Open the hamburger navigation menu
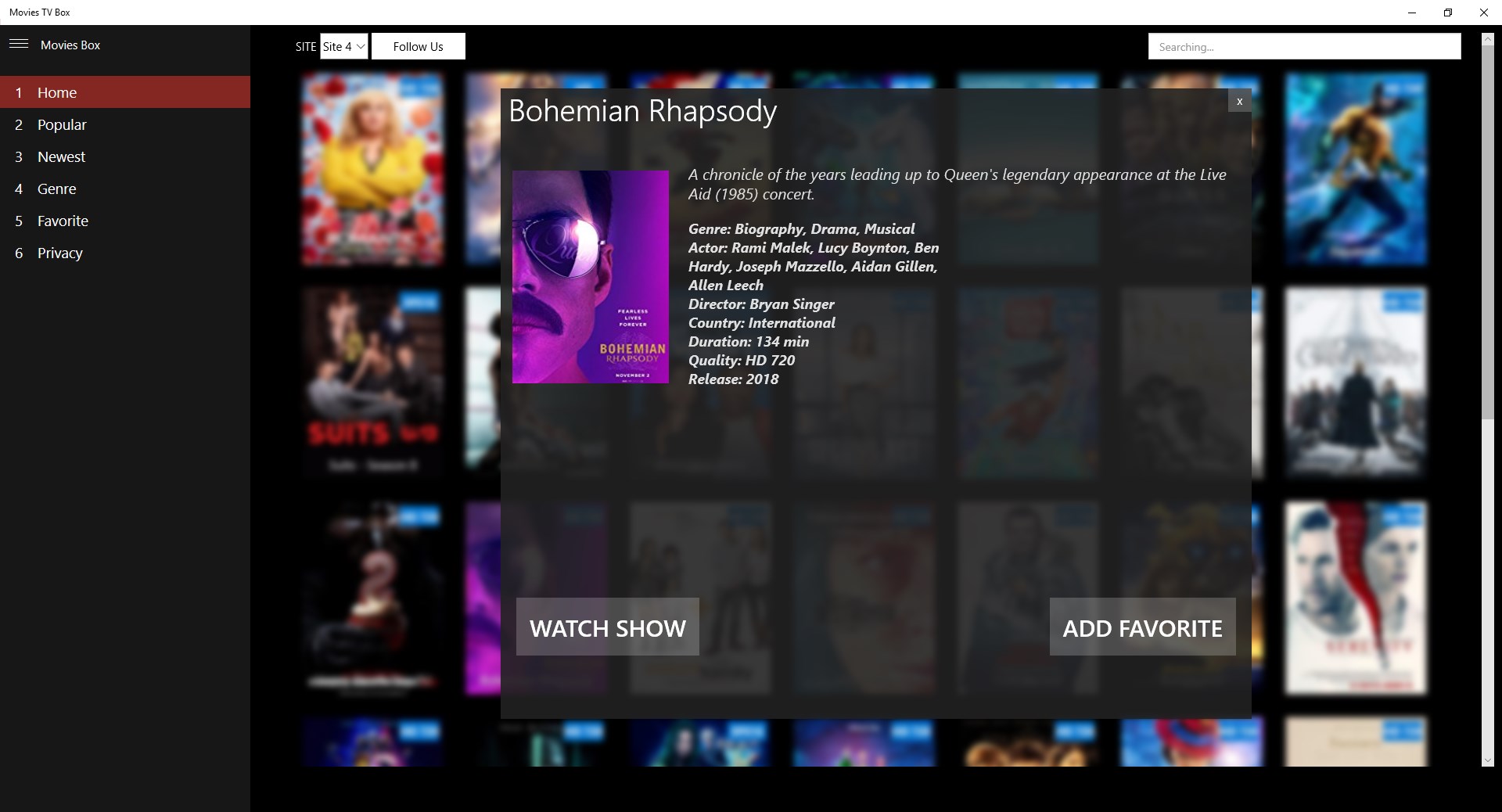The width and height of the screenshot is (1502, 812). pyautogui.click(x=19, y=45)
